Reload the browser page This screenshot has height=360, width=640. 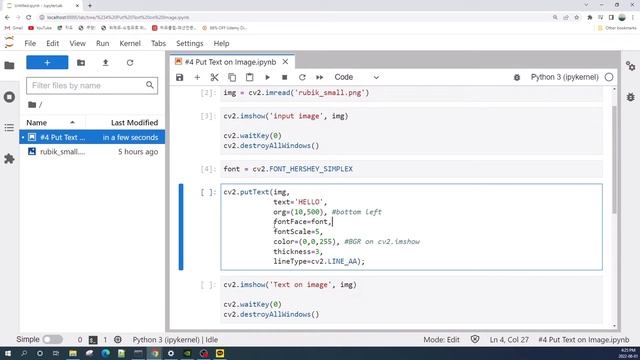tap(29, 18)
